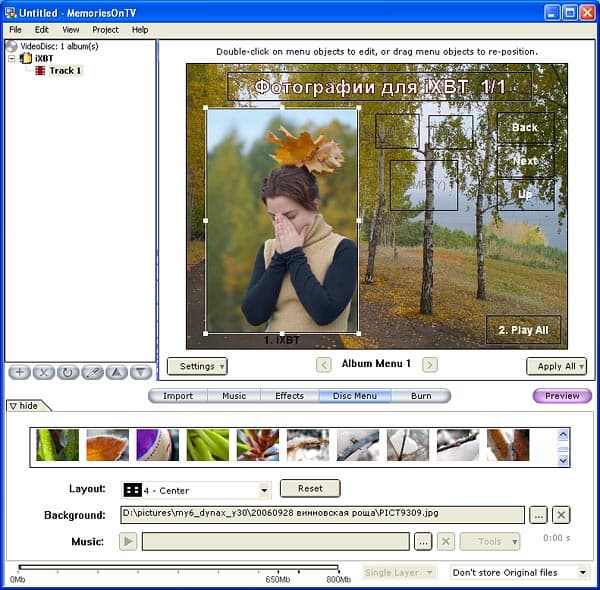Go to next album menu arrow
The image size is (600, 590).
click(430, 365)
